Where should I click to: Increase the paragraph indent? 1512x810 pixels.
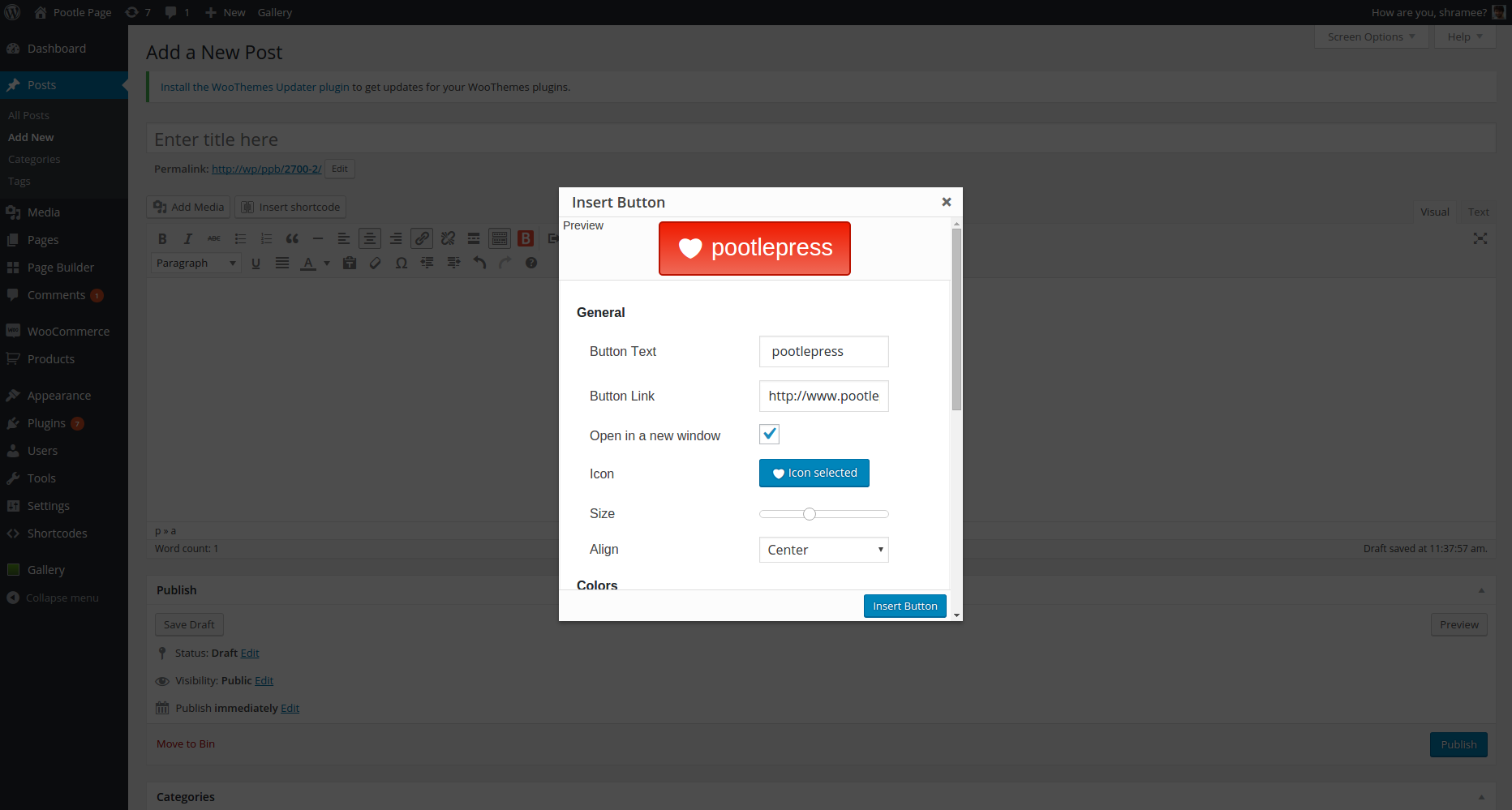453,263
